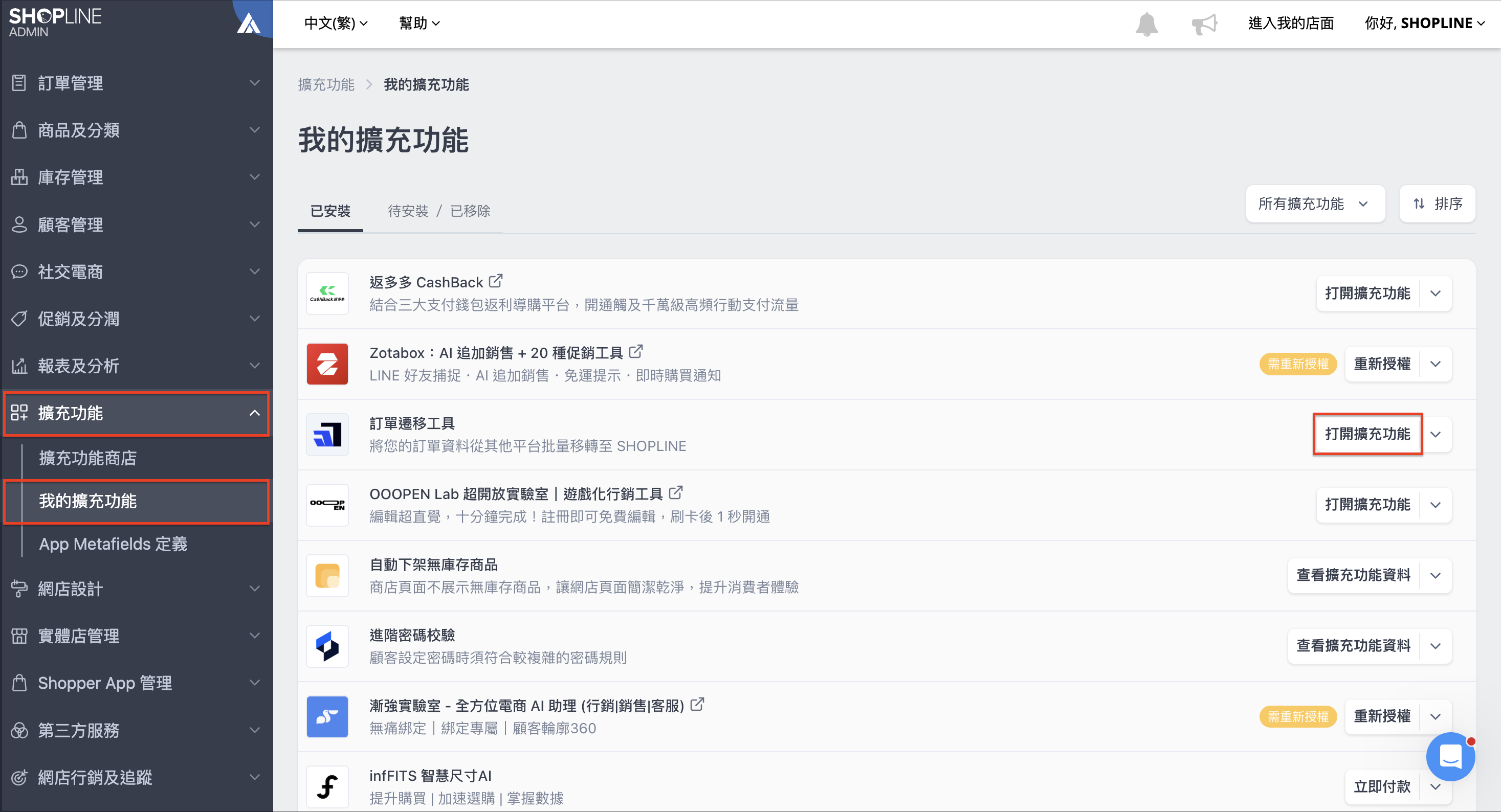Screen dimensions: 1501x812
Task: Click the 商品及分類 shopping bag icon
Action: 19,130
